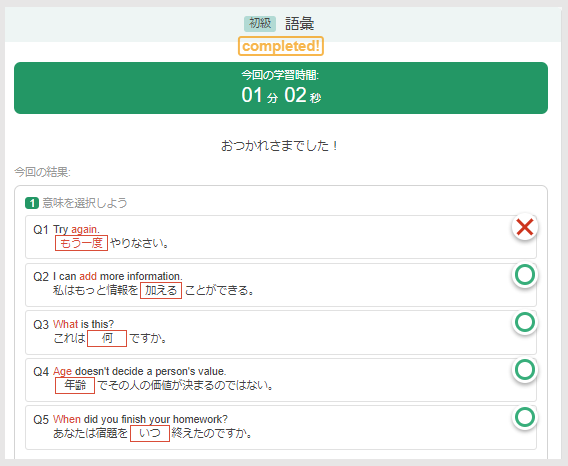Click the red X mark on Q1
This screenshot has width=568, height=466.
[525, 227]
